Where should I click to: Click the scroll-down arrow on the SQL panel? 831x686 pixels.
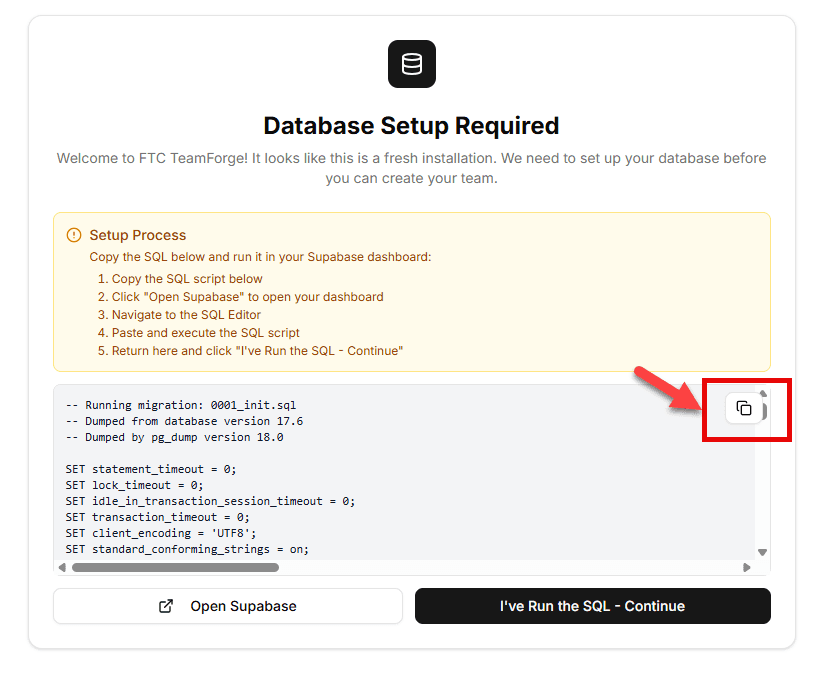[762, 551]
